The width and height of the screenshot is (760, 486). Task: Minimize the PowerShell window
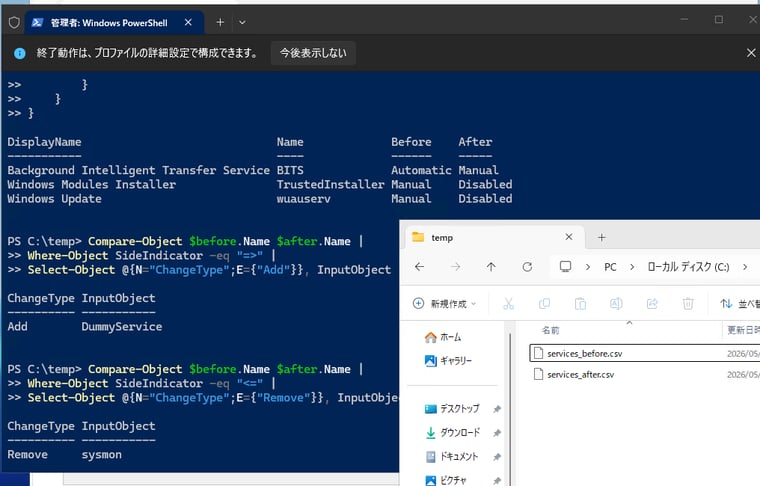point(684,19)
